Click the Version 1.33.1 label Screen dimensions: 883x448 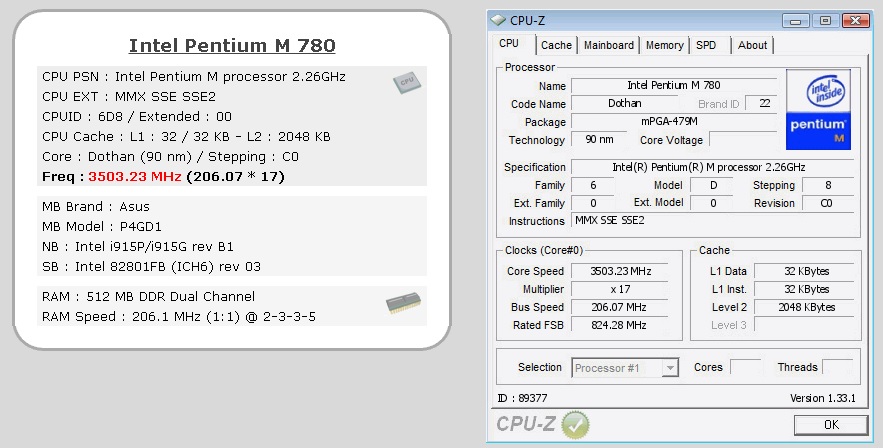pyautogui.click(x=823, y=398)
